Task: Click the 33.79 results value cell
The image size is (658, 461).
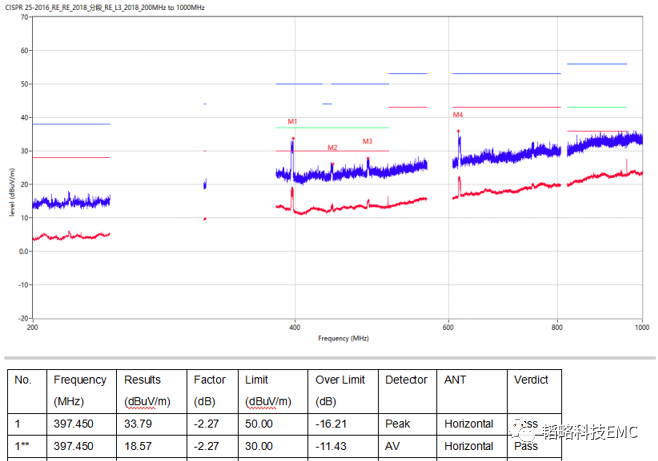Action: (139, 423)
